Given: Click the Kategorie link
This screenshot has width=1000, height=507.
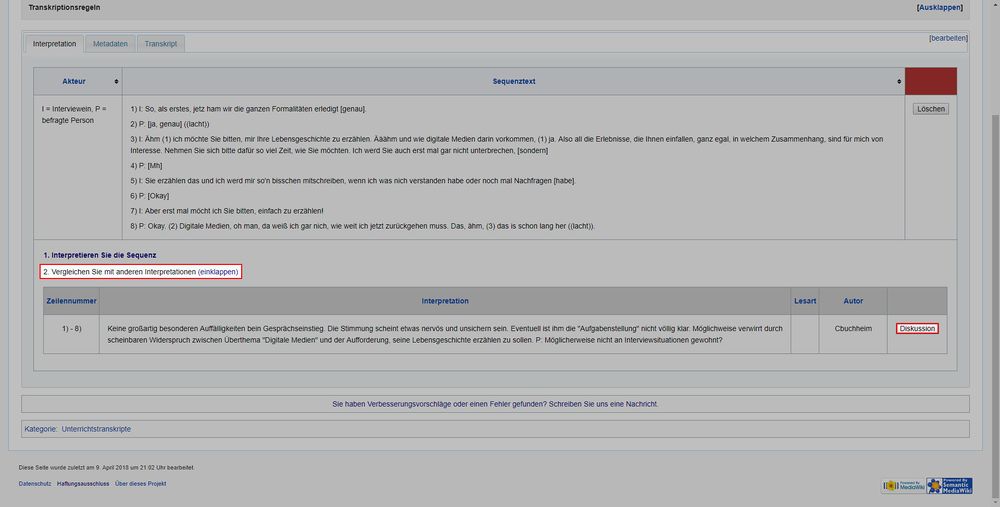Looking at the screenshot, I should (40, 429).
